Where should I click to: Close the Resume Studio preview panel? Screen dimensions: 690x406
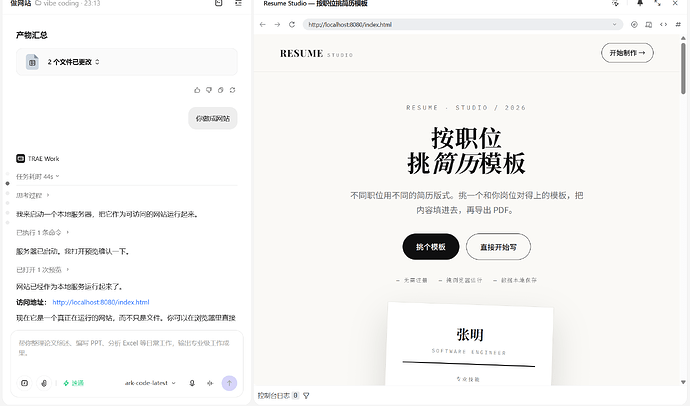point(675,3)
